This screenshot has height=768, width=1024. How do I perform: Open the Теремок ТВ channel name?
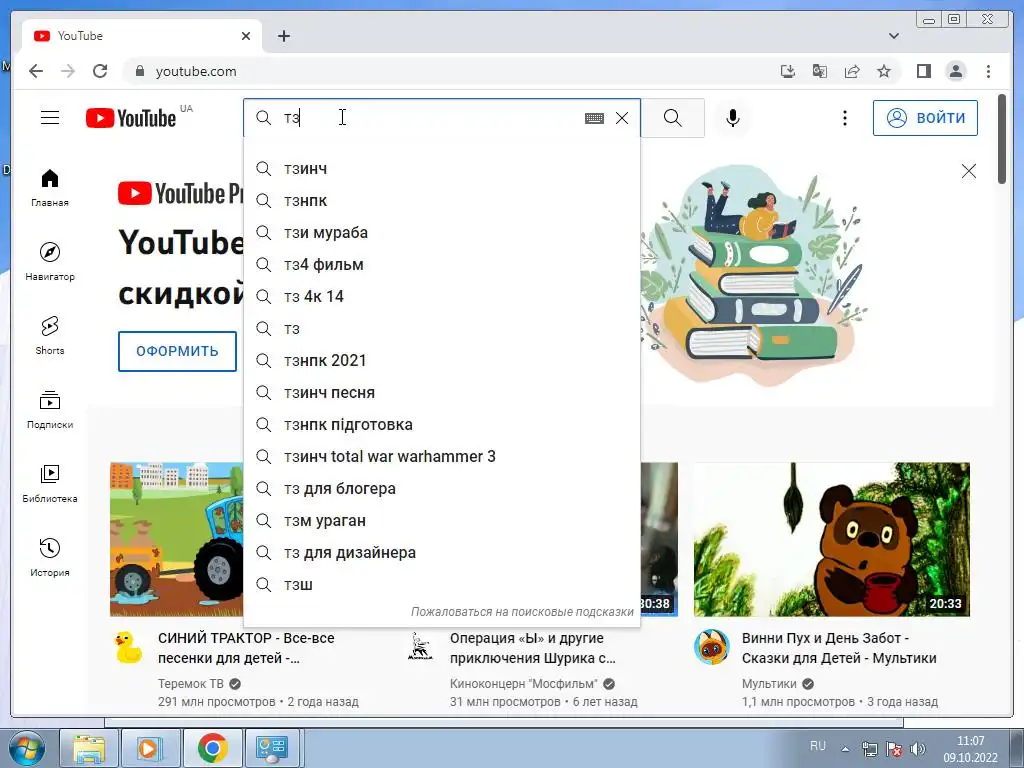tap(191, 684)
